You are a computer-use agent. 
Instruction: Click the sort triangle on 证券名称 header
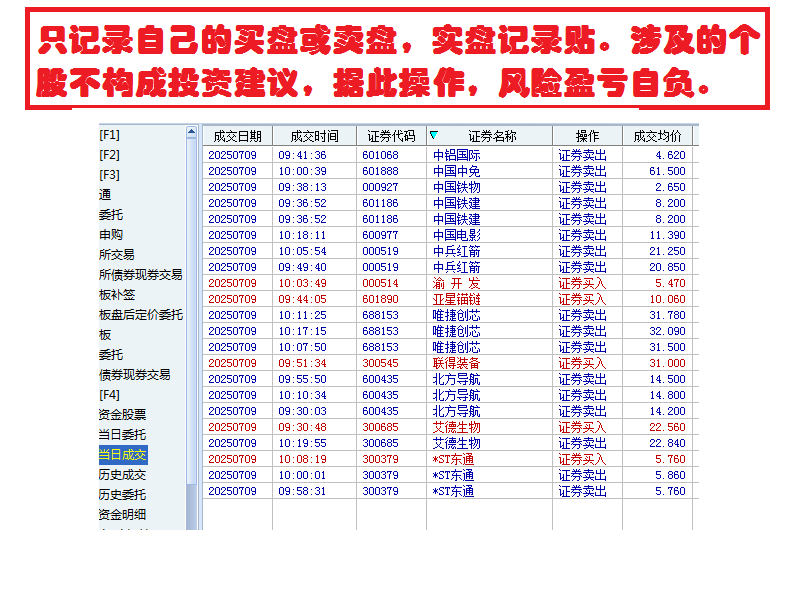434,135
